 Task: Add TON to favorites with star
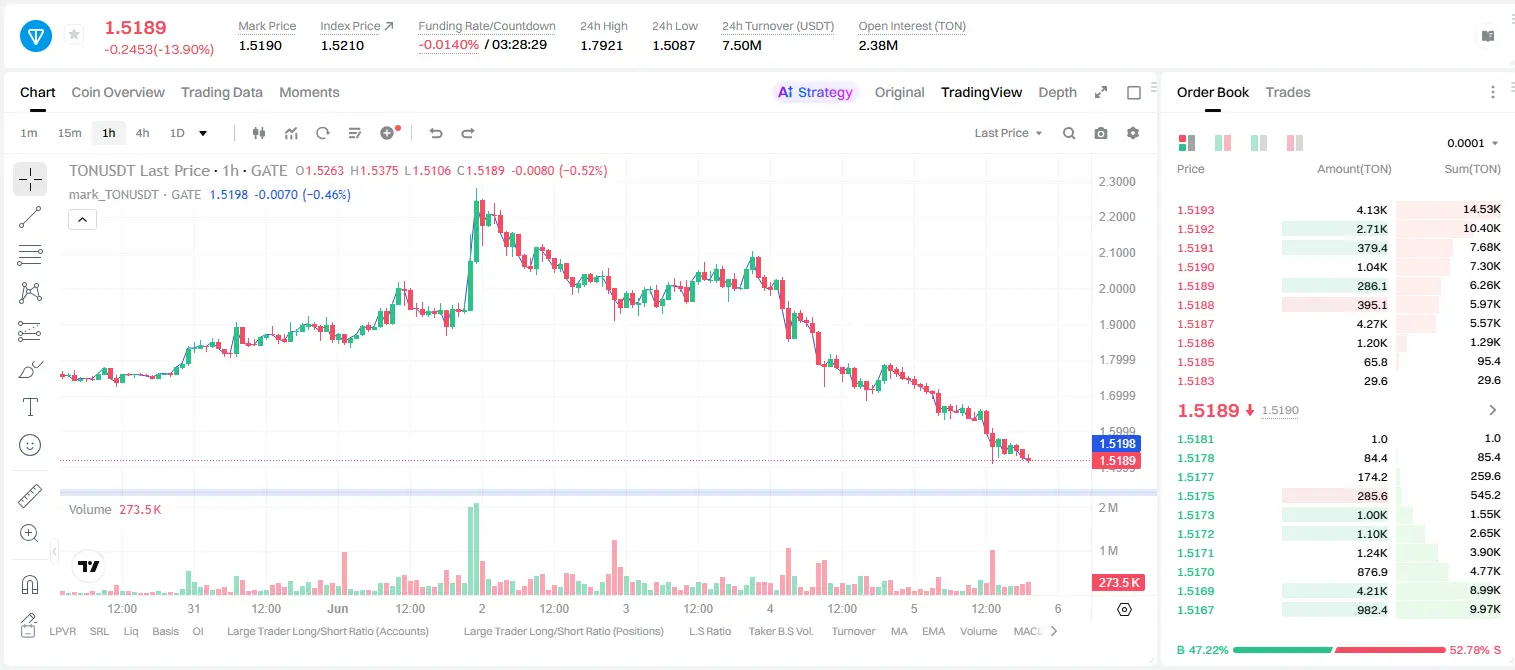click(74, 35)
